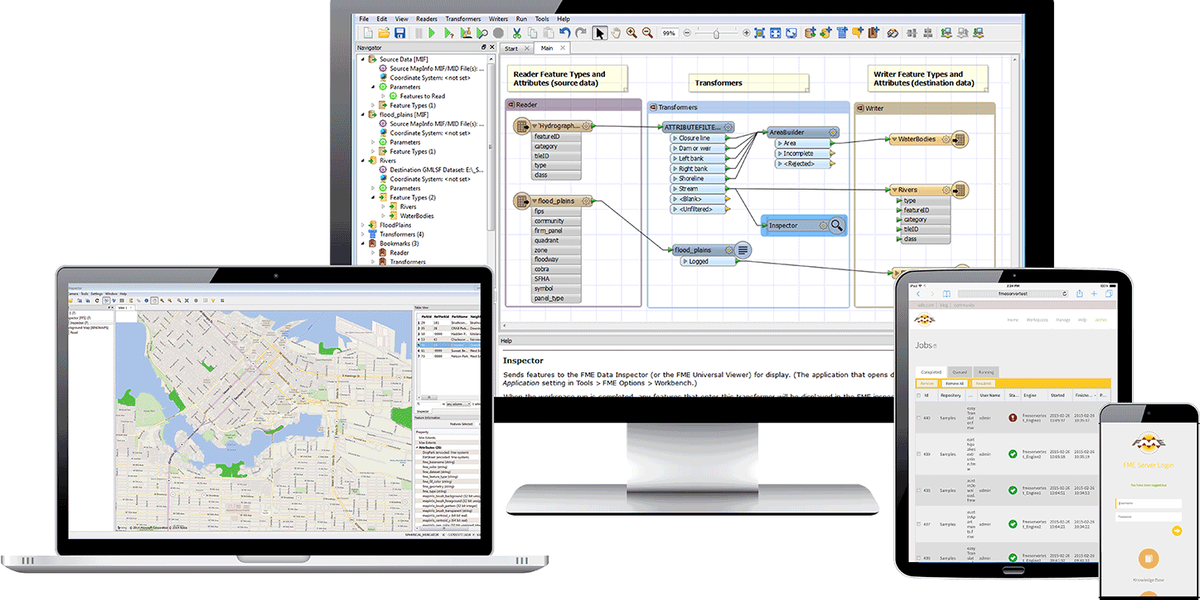The height and width of the screenshot is (600, 1200).
Task: Float the Navigator panel with the undock icon
Action: 483,48
